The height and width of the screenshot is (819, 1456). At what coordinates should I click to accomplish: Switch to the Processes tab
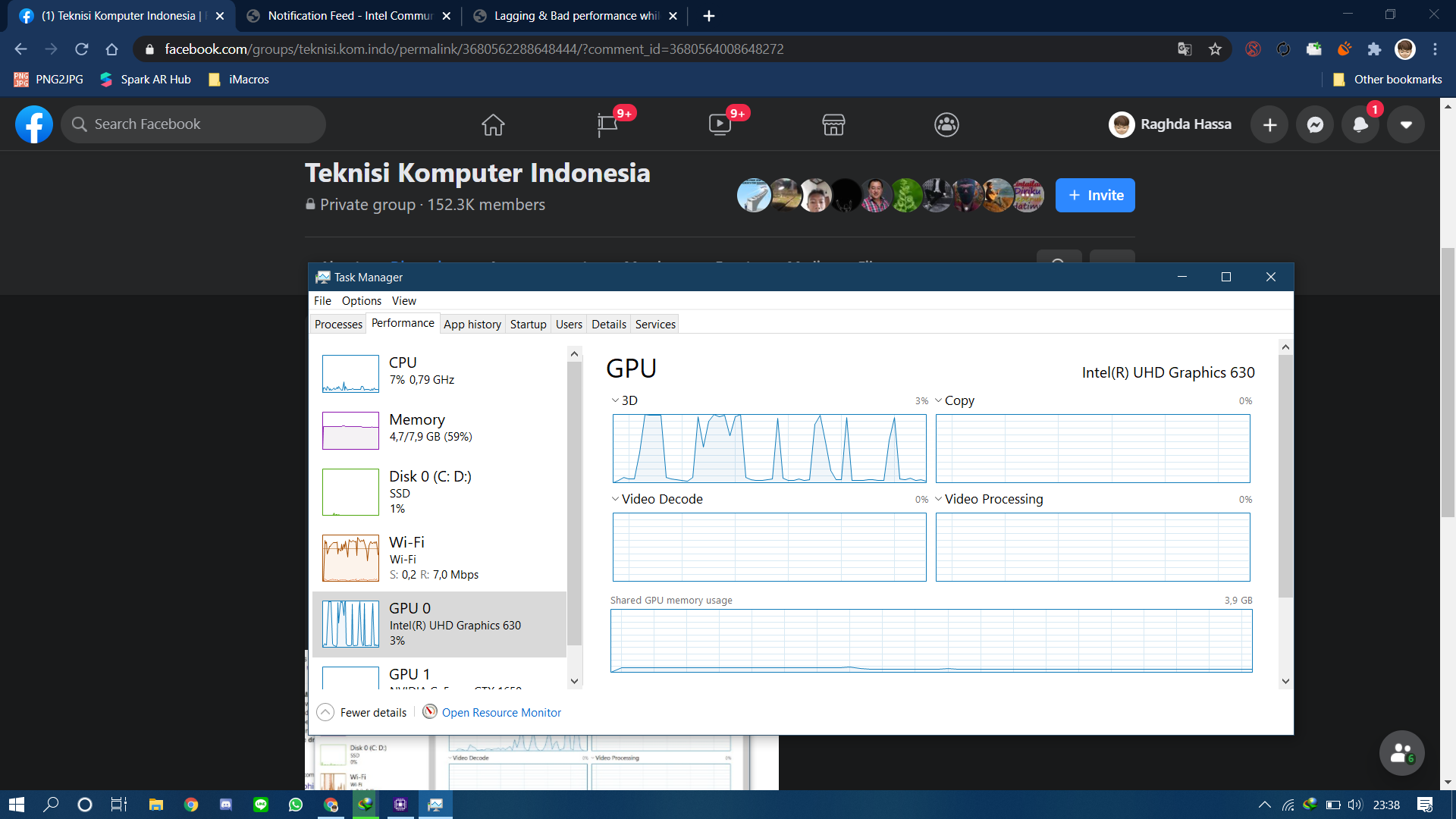[x=337, y=323]
